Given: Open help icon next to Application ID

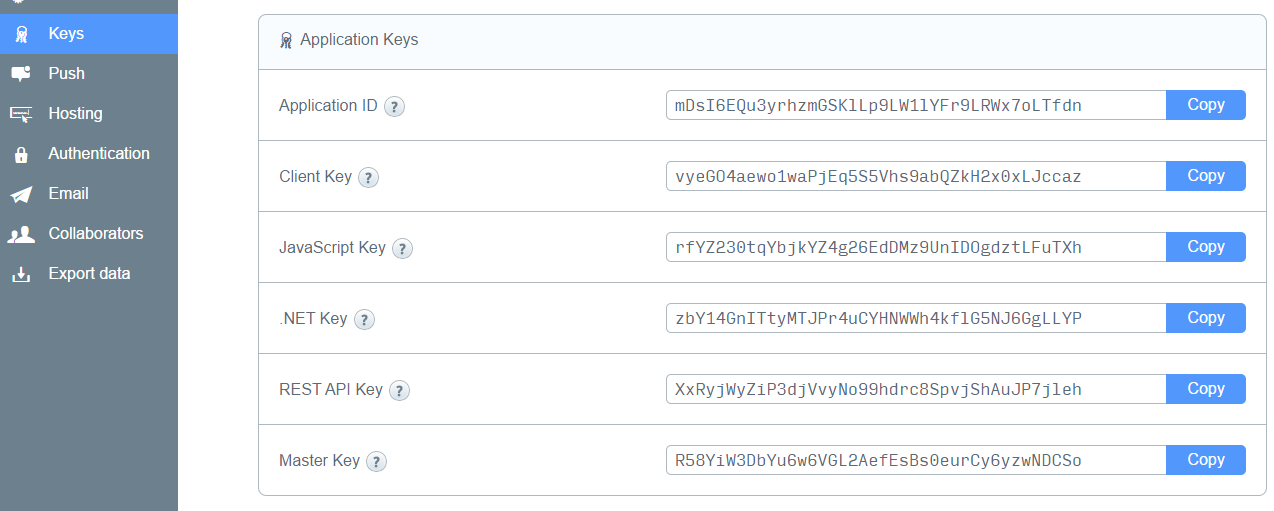Looking at the screenshot, I should click(x=395, y=106).
